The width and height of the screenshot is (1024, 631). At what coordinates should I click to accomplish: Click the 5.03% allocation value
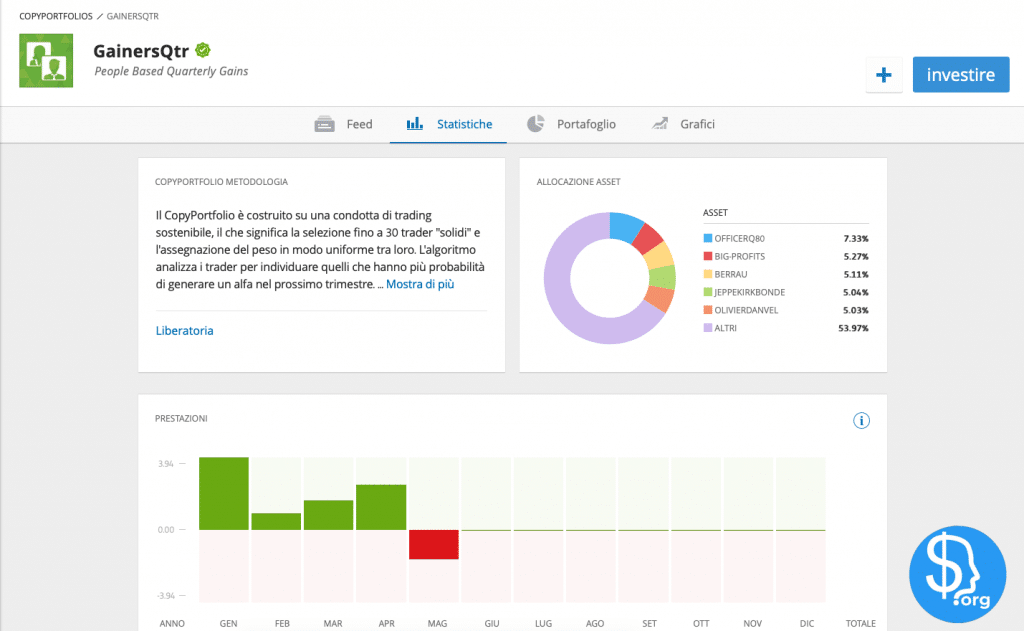[856, 310]
